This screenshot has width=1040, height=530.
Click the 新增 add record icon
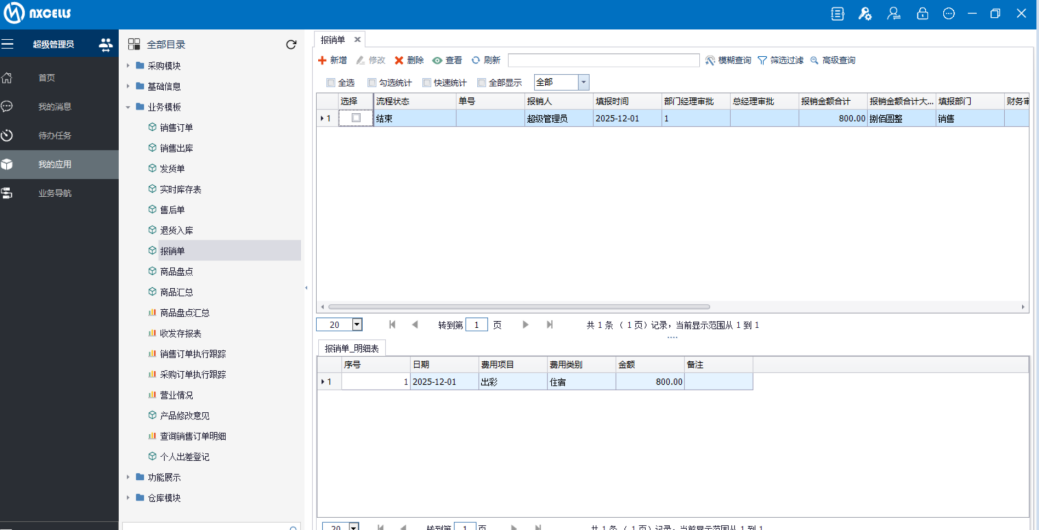pyautogui.click(x=322, y=60)
